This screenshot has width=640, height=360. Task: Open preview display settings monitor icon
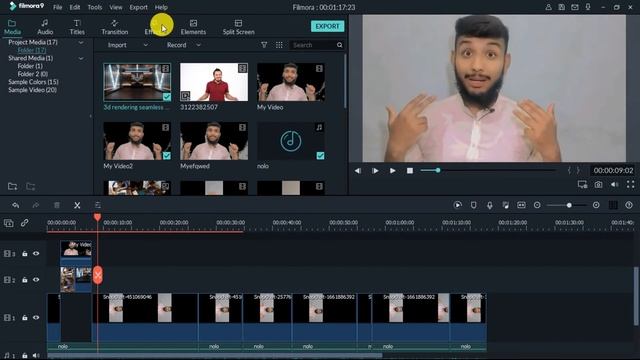click(582, 184)
